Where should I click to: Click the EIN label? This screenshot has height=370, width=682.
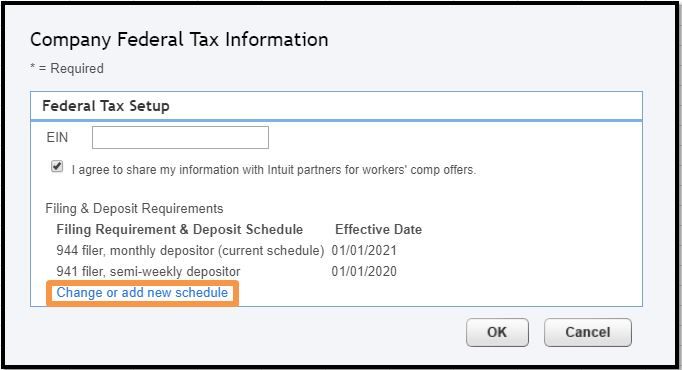[x=57, y=137]
